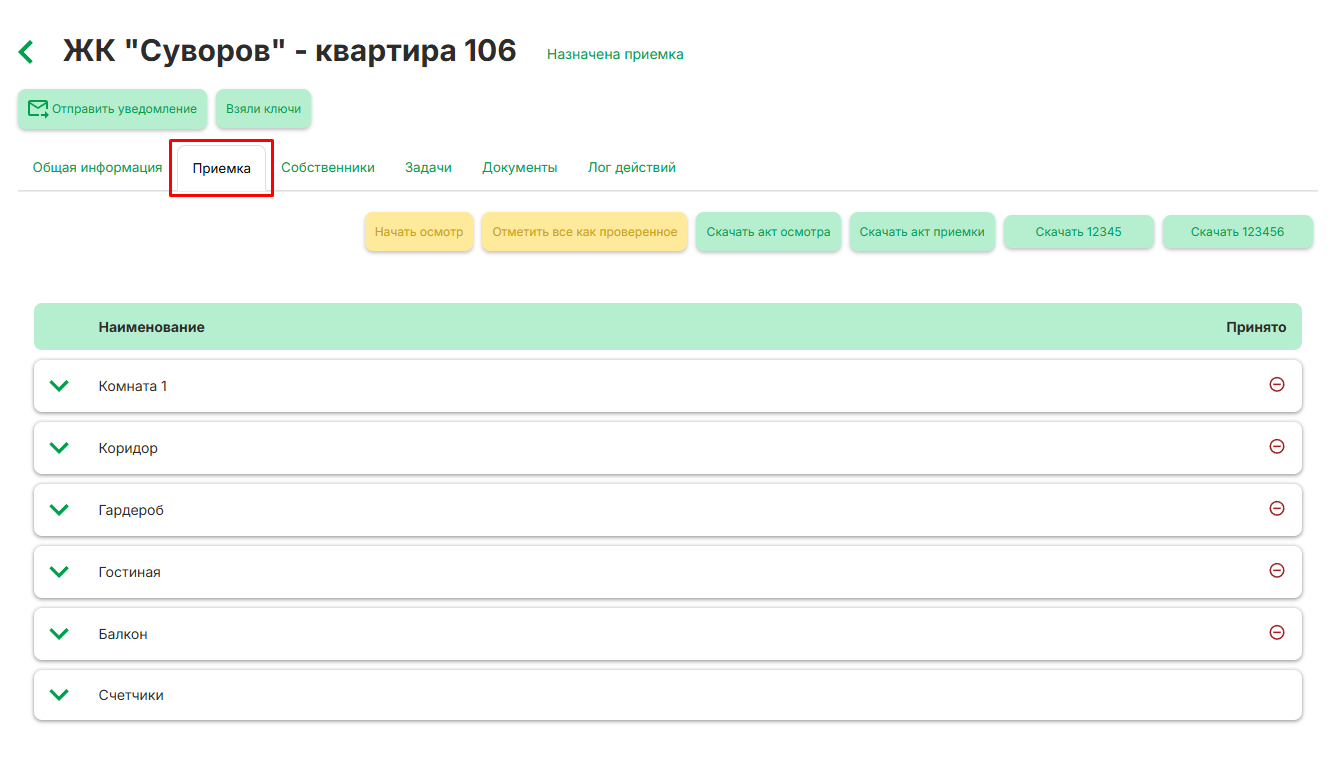Expand the Гостиная row chevron
The image size is (1342, 757).
pyautogui.click(x=59, y=572)
